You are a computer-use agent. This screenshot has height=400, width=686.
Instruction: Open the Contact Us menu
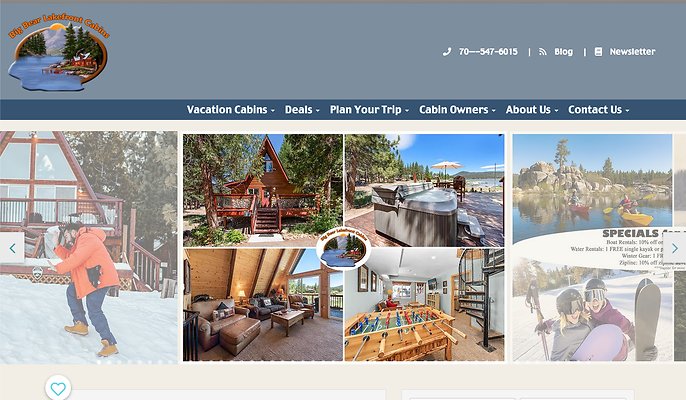coord(598,110)
